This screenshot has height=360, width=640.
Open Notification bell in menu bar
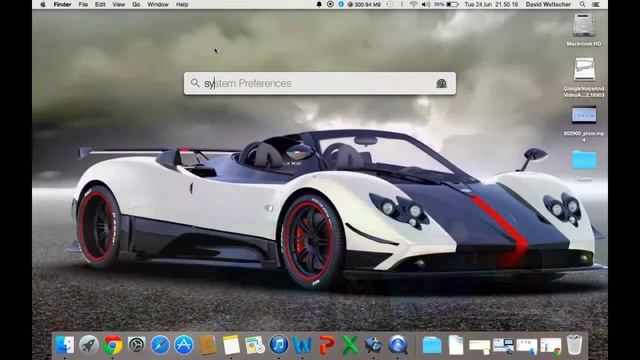click(x=319, y=4)
